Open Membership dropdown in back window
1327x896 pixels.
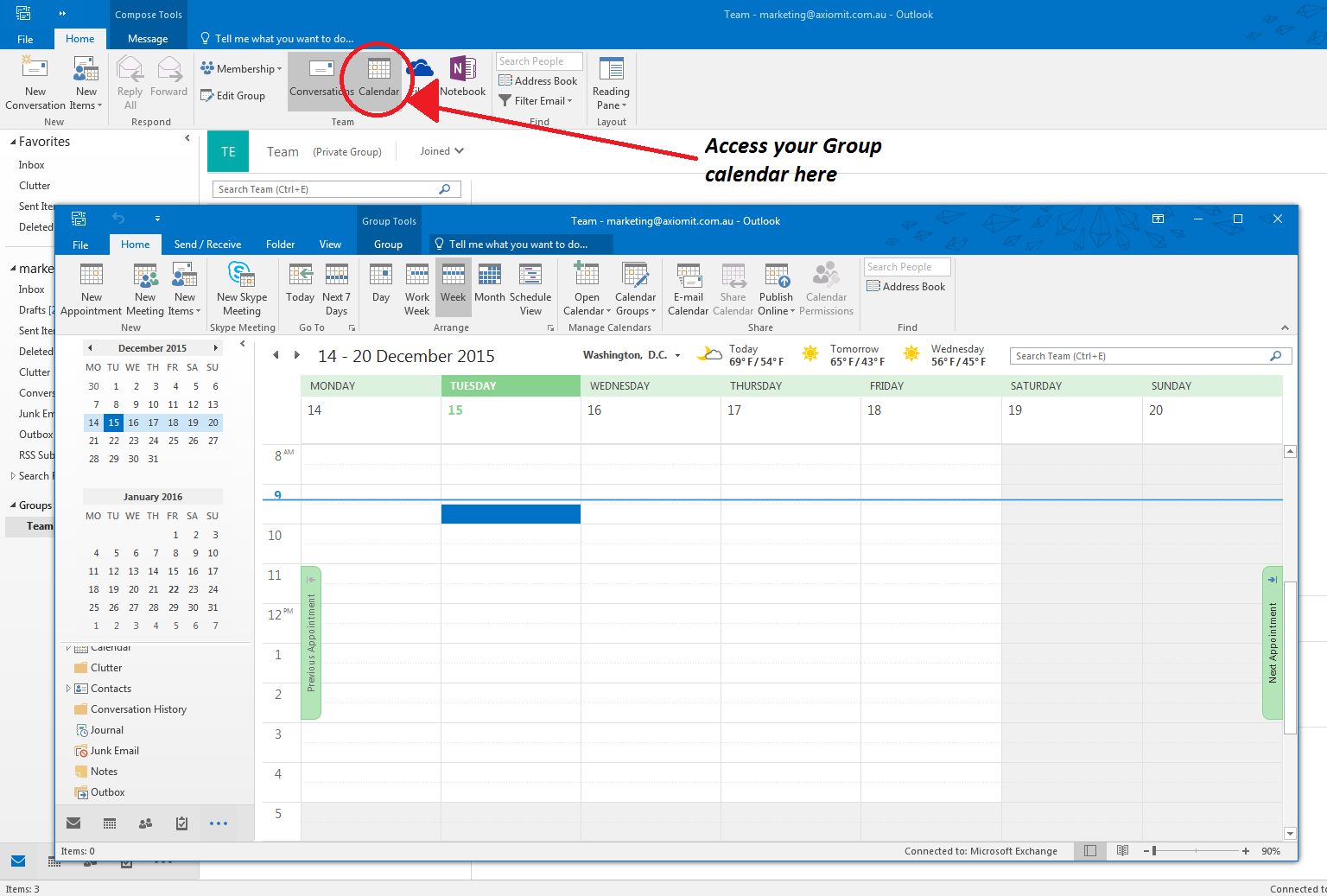[x=241, y=69]
